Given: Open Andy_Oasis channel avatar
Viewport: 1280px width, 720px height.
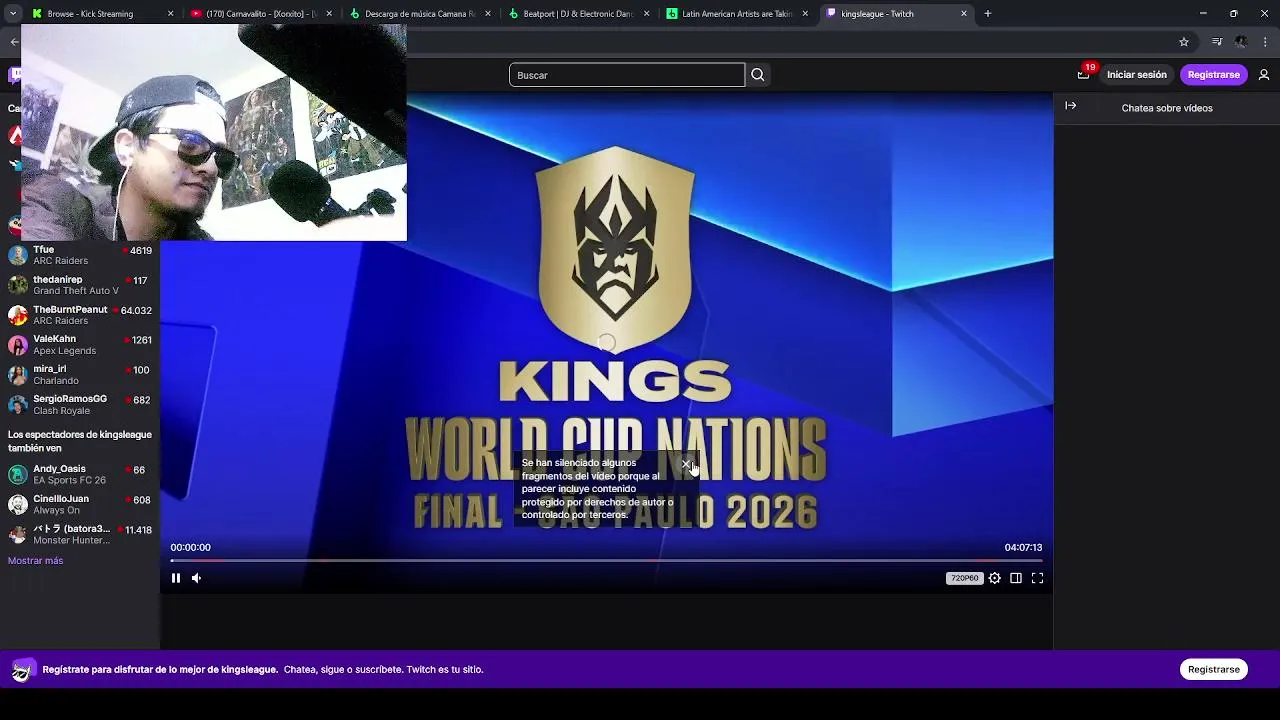Looking at the screenshot, I should 18,474.
